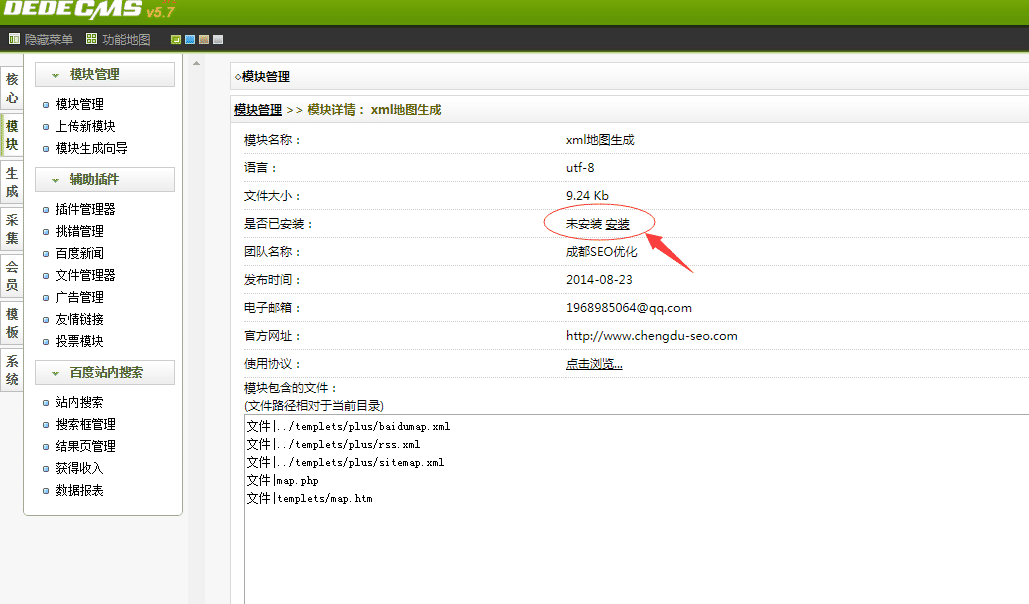Switch to 采集 side tab
Image resolution: width=1029 pixels, height=604 pixels.
pyautogui.click(x=12, y=229)
